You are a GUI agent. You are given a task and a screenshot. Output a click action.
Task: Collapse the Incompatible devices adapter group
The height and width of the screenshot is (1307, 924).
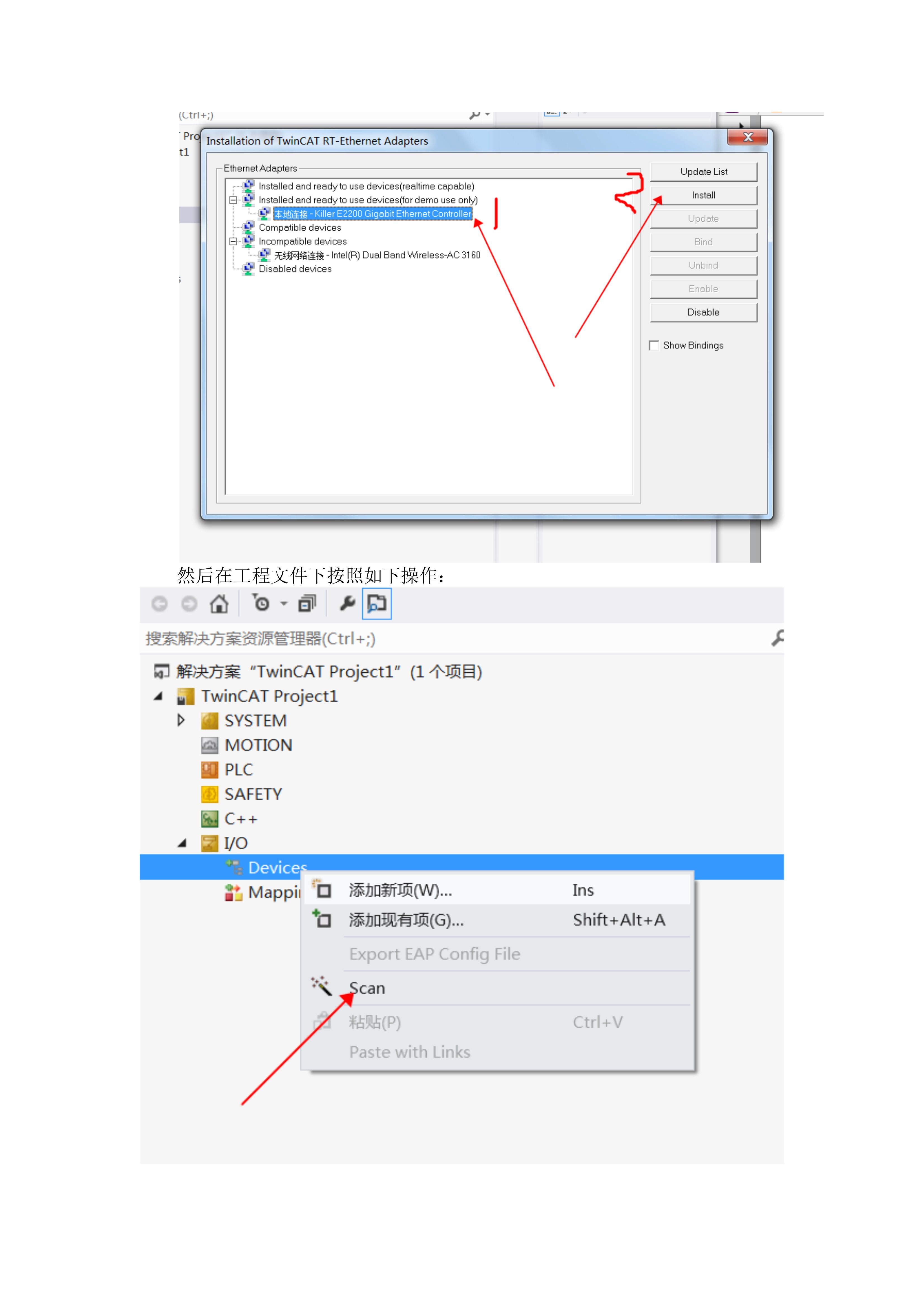pos(233,241)
